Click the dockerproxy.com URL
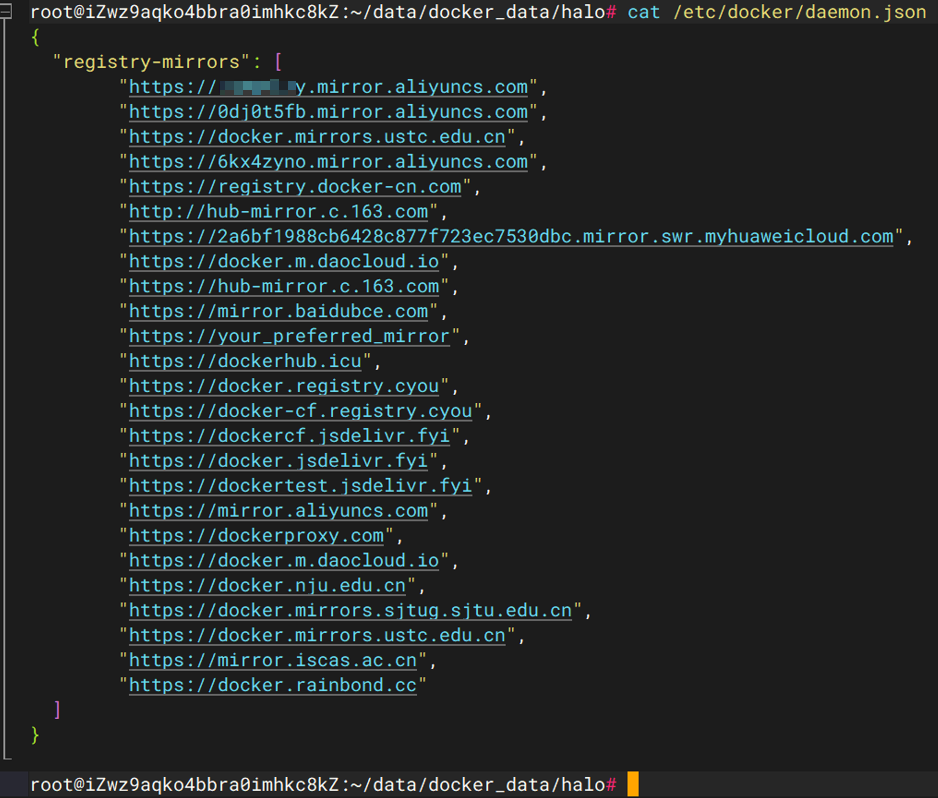Viewport: 938px width, 798px height. (256, 536)
